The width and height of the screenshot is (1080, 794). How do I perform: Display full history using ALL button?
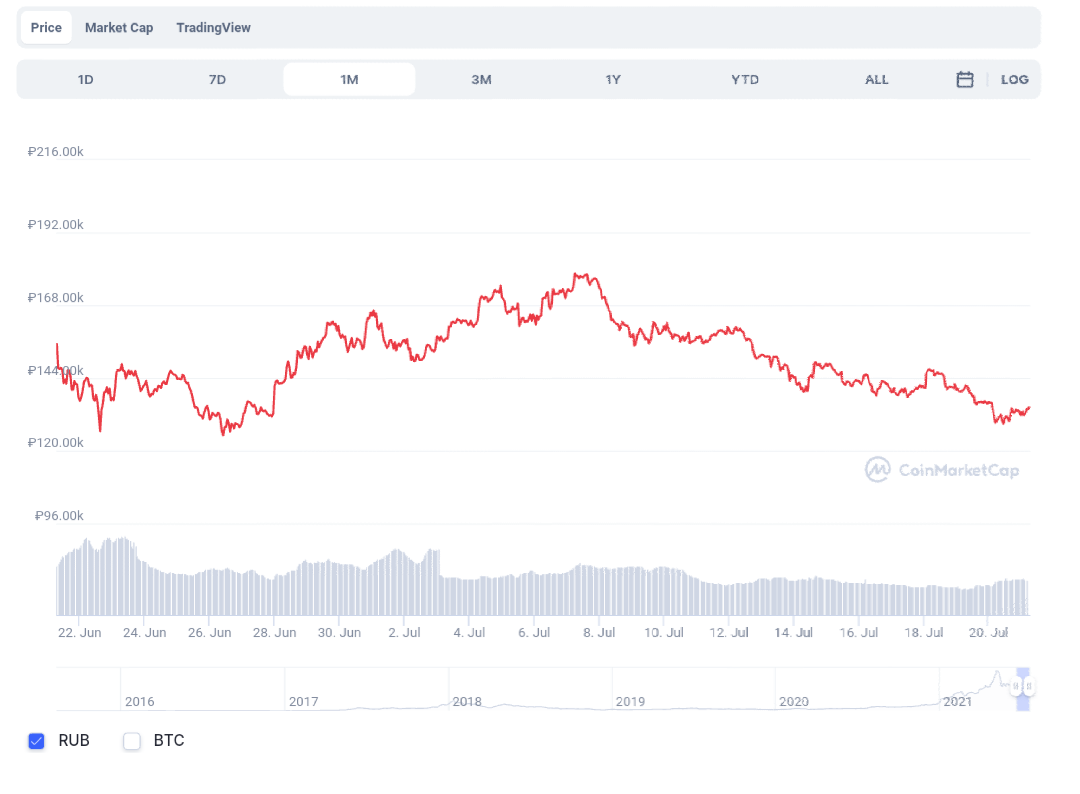tap(876, 79)
